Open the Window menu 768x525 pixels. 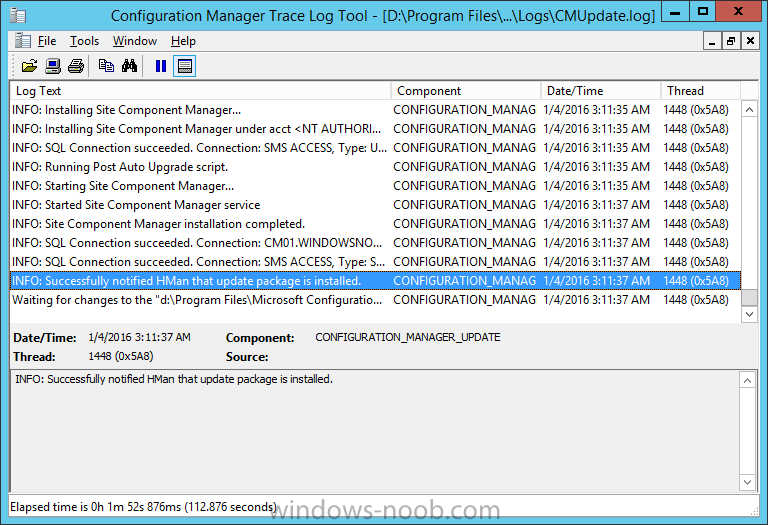pos(135,41)
